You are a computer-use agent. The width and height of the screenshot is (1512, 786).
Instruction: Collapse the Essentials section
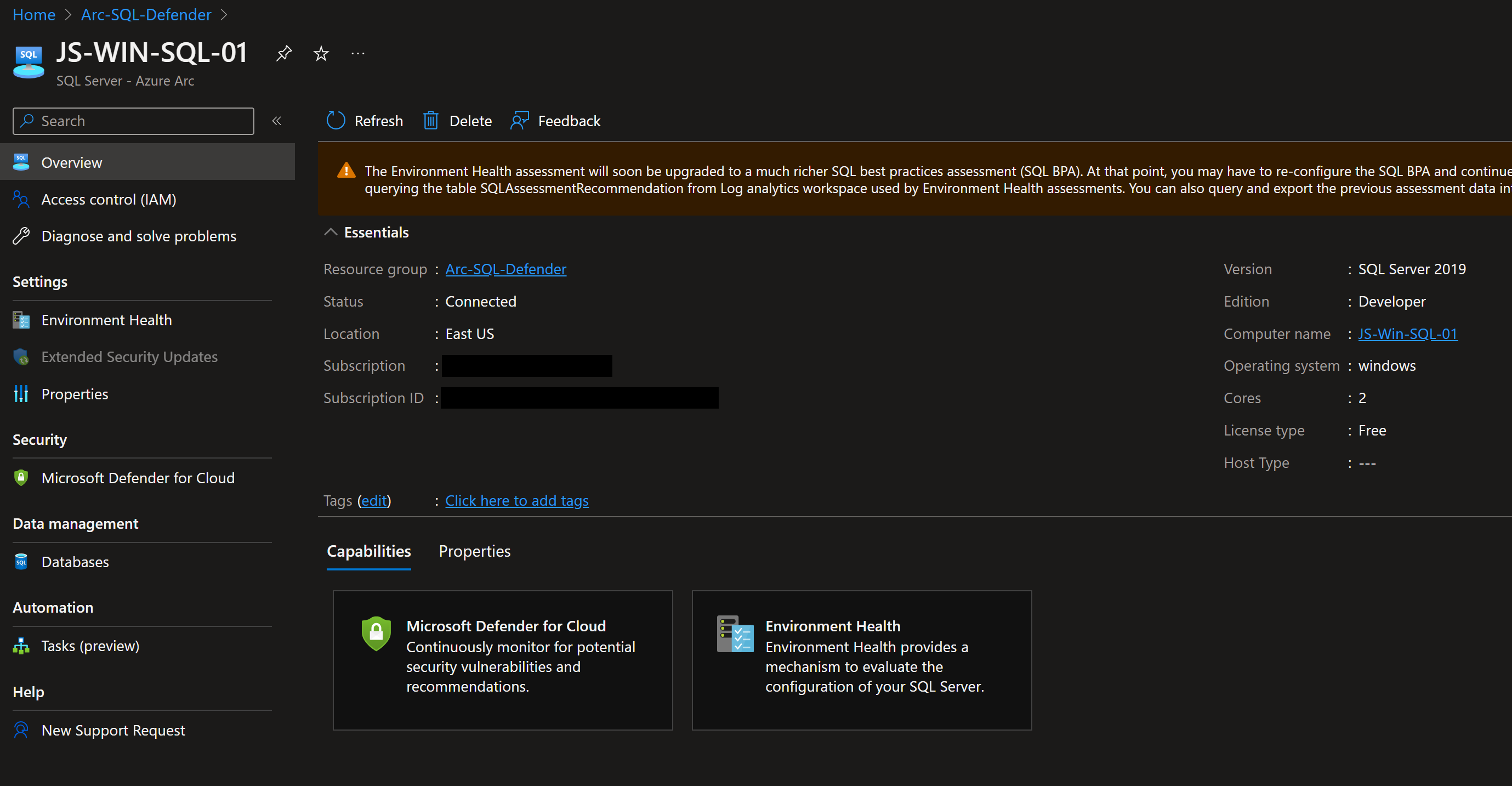331,232
